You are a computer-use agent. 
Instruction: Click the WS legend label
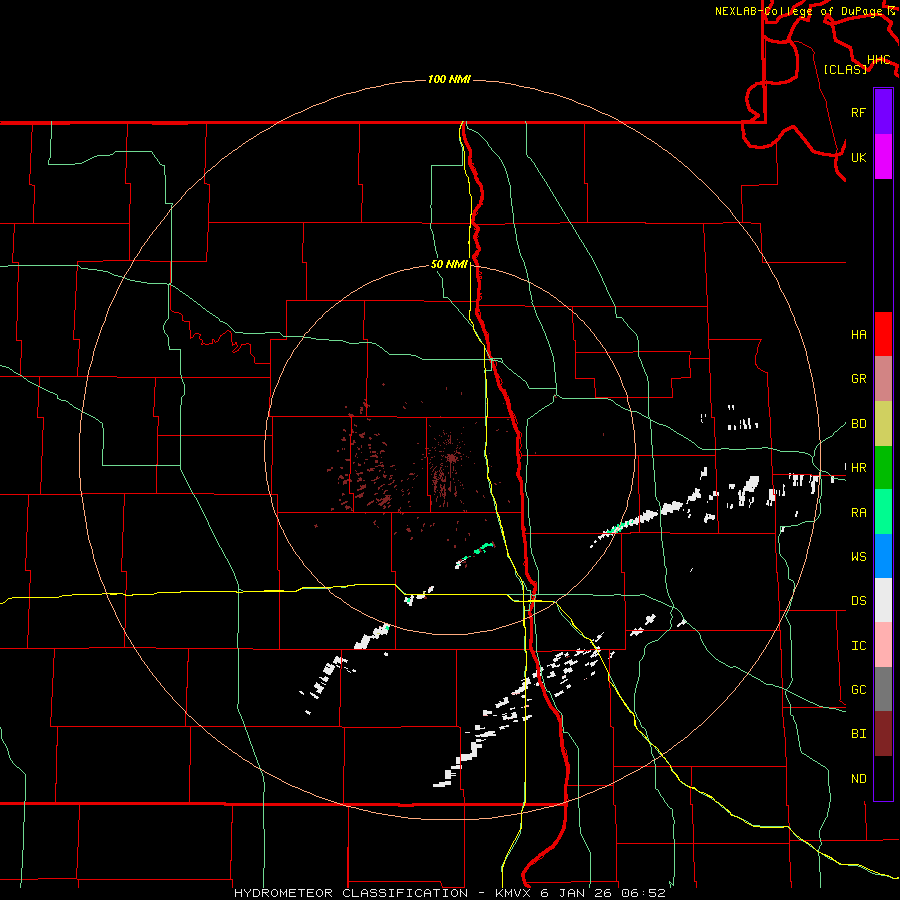coord(858,556)
